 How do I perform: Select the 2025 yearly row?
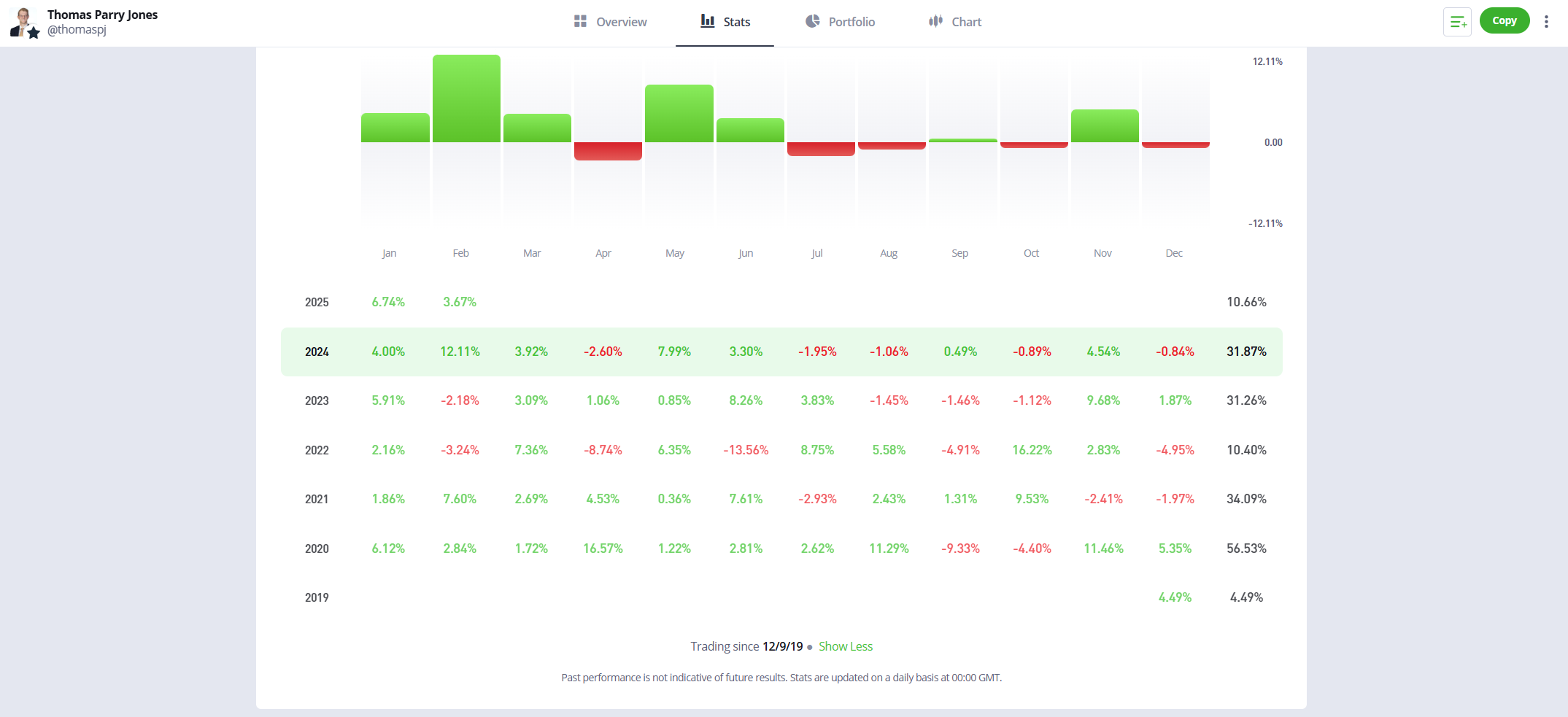pos(317,302)
